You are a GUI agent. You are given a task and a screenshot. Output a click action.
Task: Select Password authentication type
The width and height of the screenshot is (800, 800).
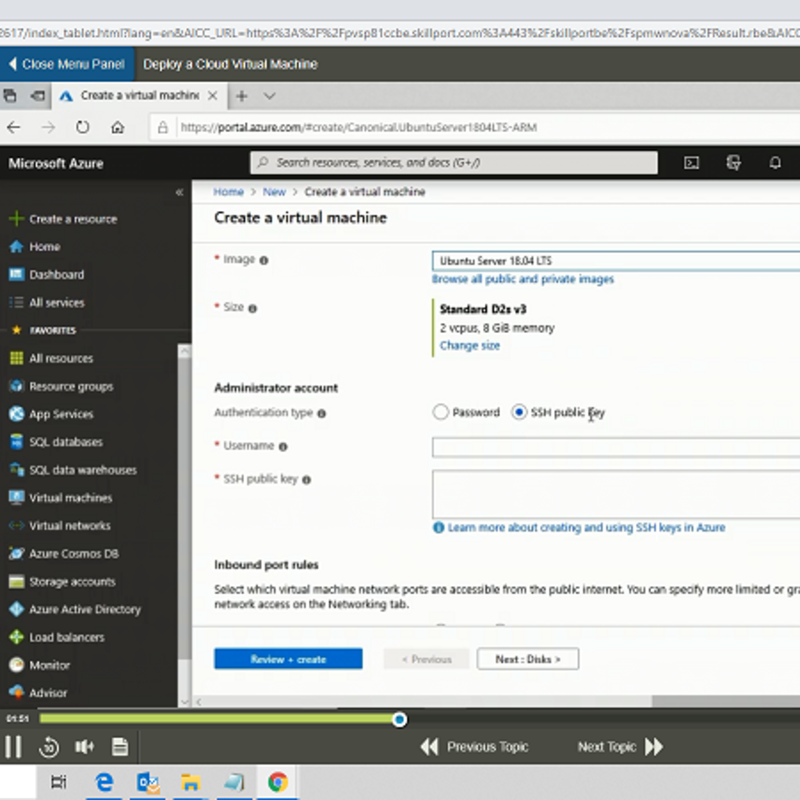pos(440,412)
